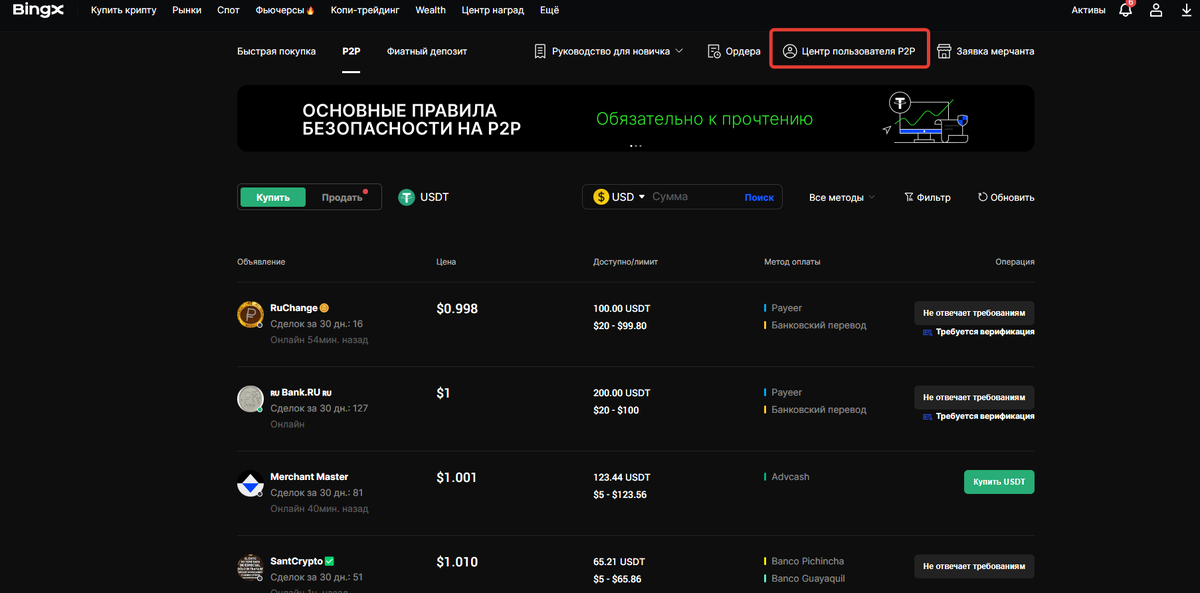The image size is (1200, 593).
Task: Open the USDT coin selector
Action: point(424,197)
